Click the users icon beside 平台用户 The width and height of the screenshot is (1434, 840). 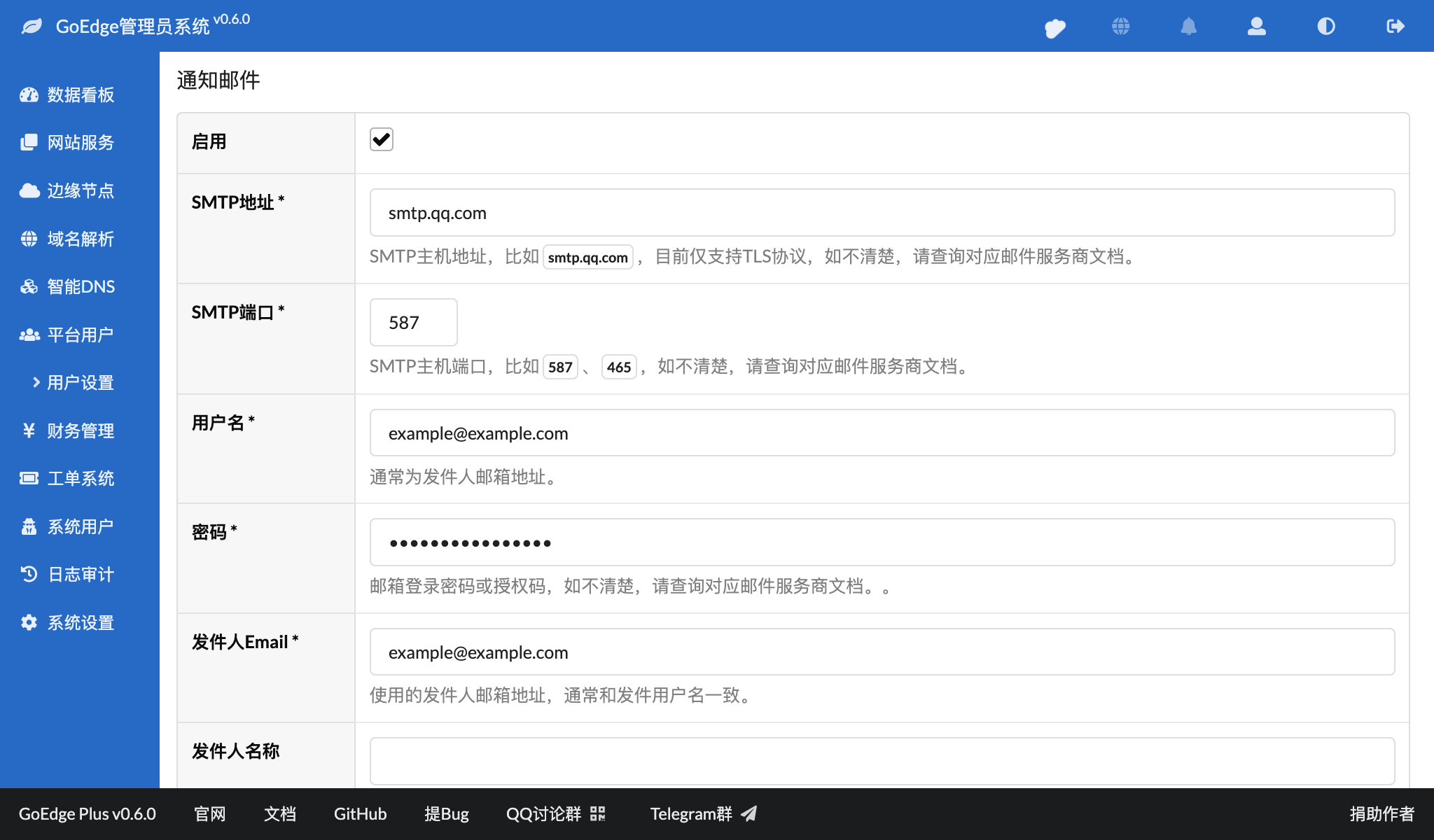pos(29,335)
